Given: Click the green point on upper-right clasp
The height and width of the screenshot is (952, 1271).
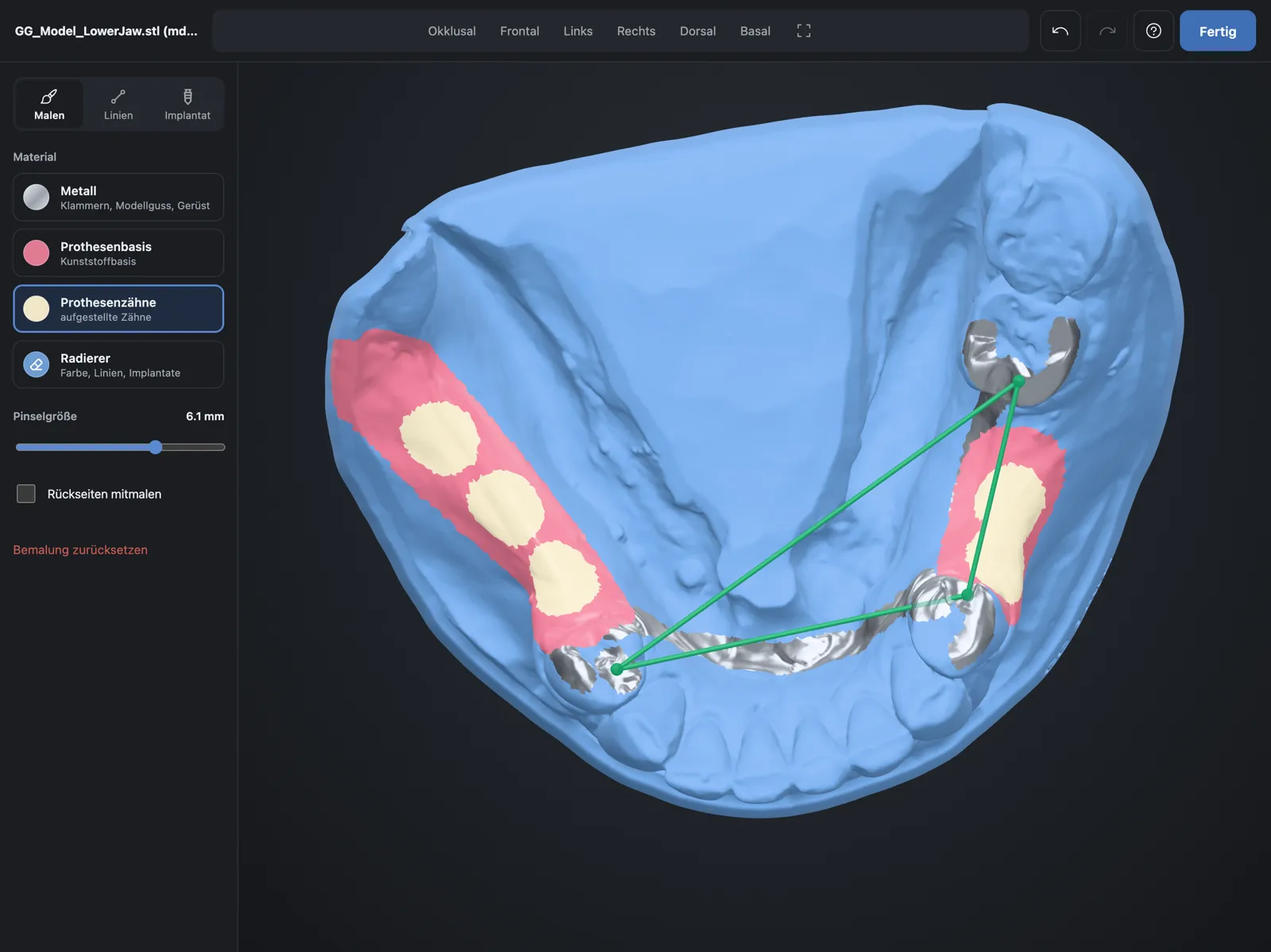Looking at the screenshot, I should [x=1018, y=381].
